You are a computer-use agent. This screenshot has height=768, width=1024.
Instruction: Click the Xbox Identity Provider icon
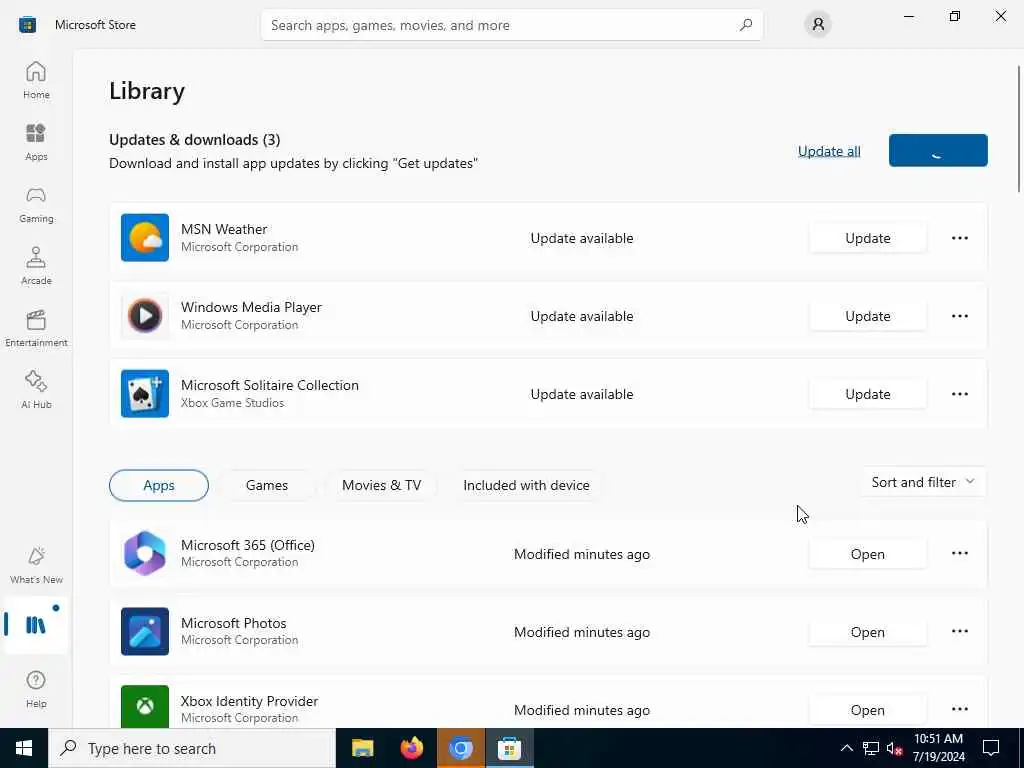[x=145, y=707]
